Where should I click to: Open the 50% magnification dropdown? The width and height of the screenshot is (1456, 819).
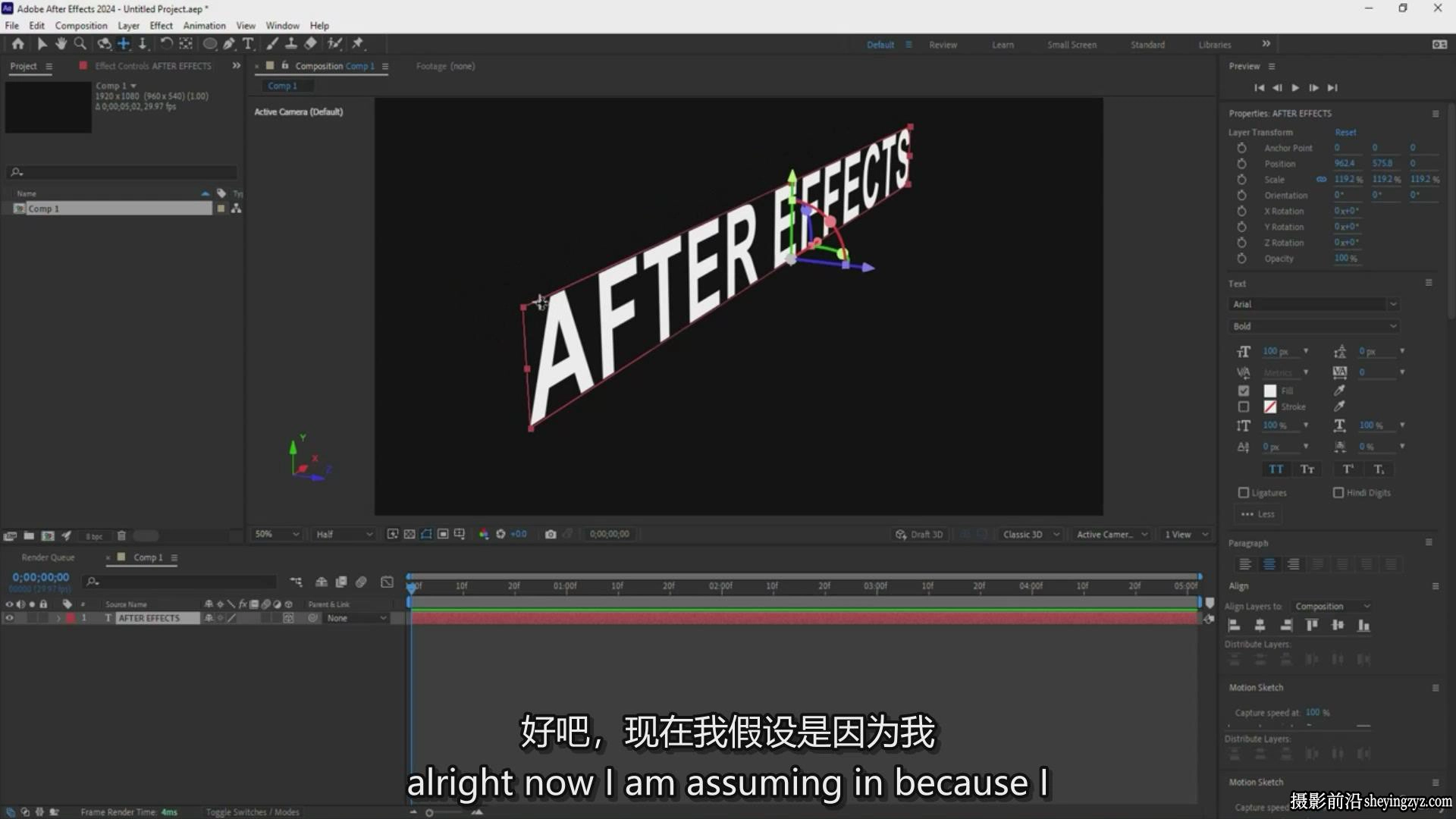276,534
